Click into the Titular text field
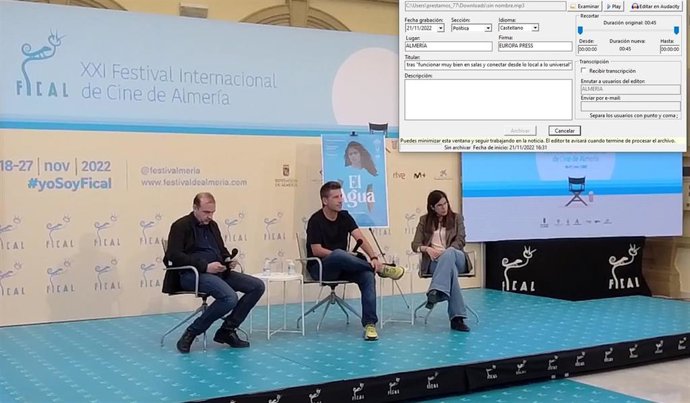This screenshot has width=690, height=403. pos(488,65)
